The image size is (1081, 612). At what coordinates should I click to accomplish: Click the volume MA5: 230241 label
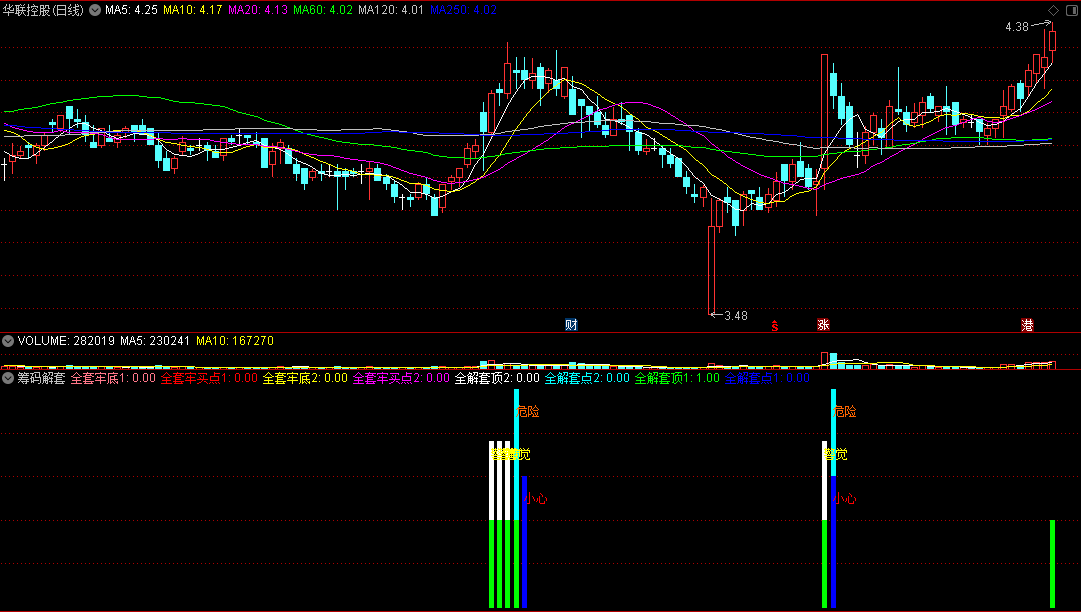click(154, 341)
